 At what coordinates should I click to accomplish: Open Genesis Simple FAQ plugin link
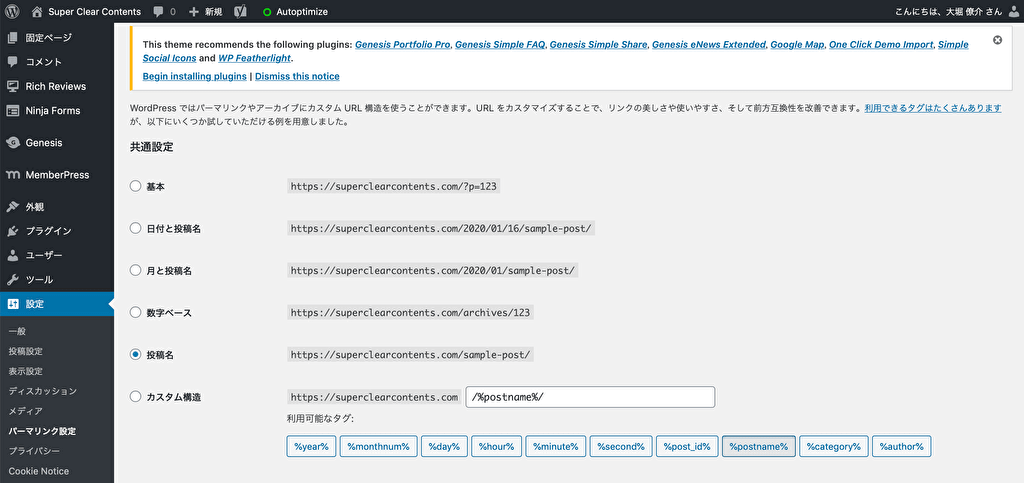[x=500, y=45]
